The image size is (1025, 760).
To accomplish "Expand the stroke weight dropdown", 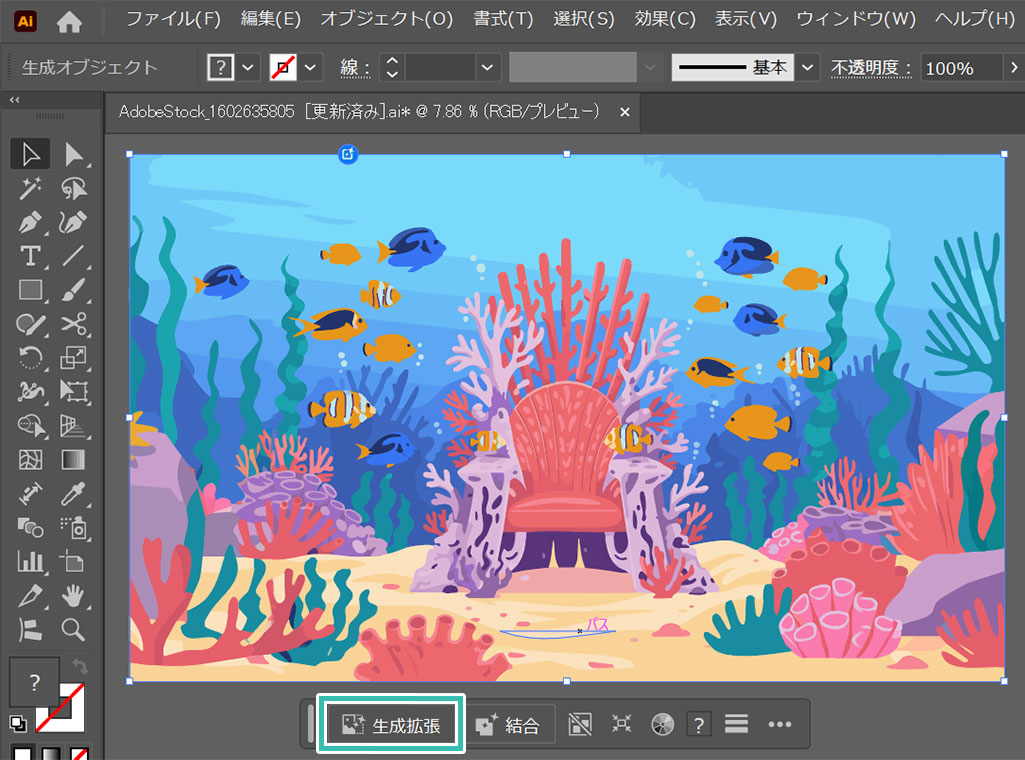I will [x=487, y=68].
